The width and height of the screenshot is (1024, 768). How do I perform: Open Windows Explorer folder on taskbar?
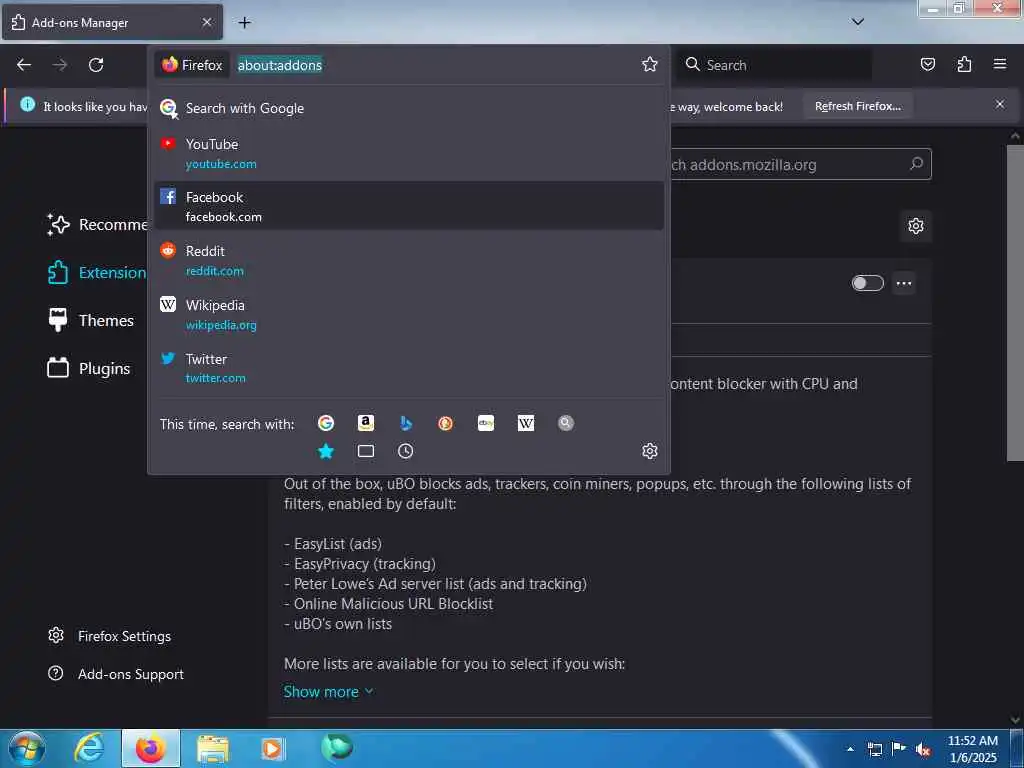(x=213, y=748)
